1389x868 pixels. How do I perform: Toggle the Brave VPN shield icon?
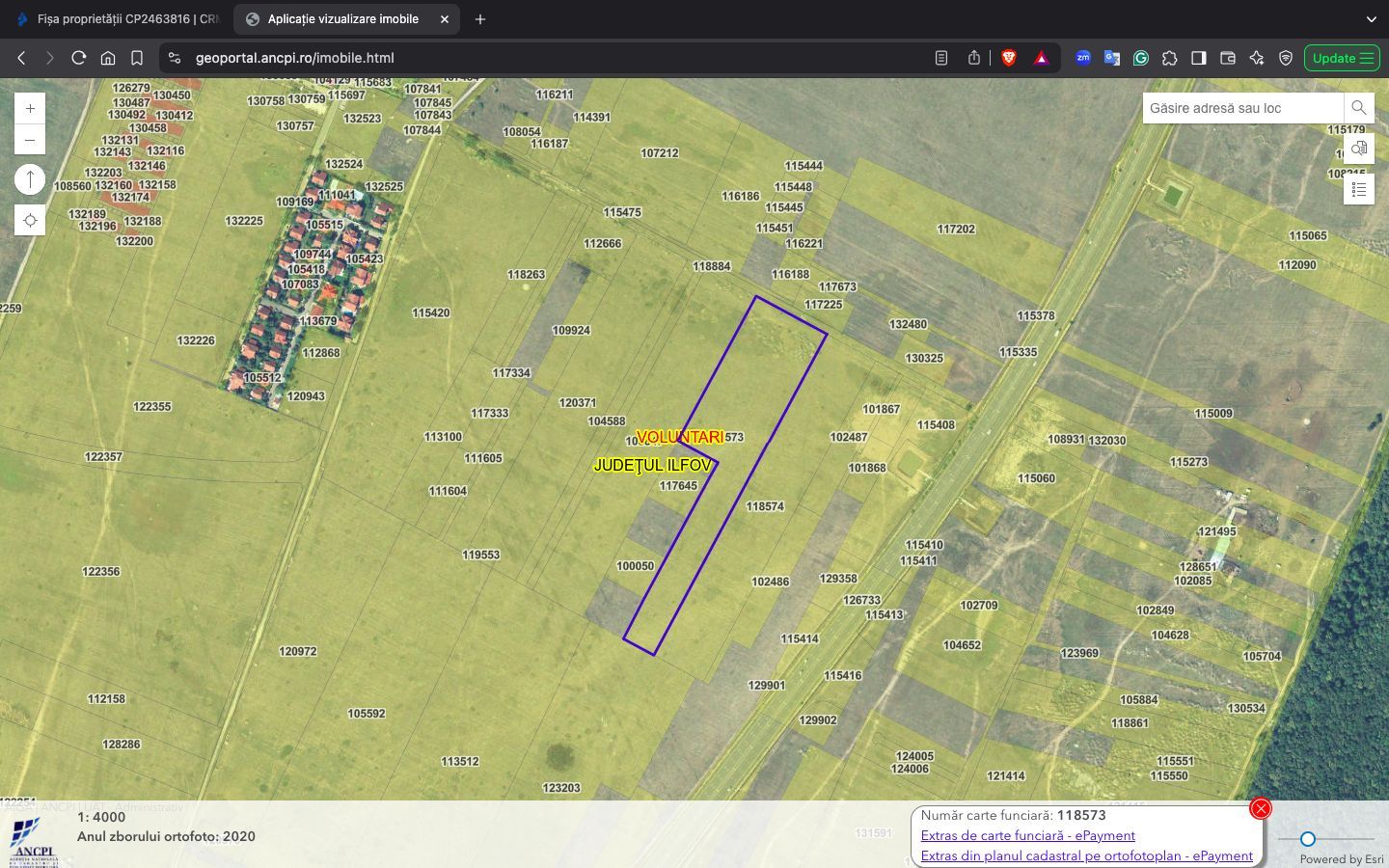[x=1286, y=58]
